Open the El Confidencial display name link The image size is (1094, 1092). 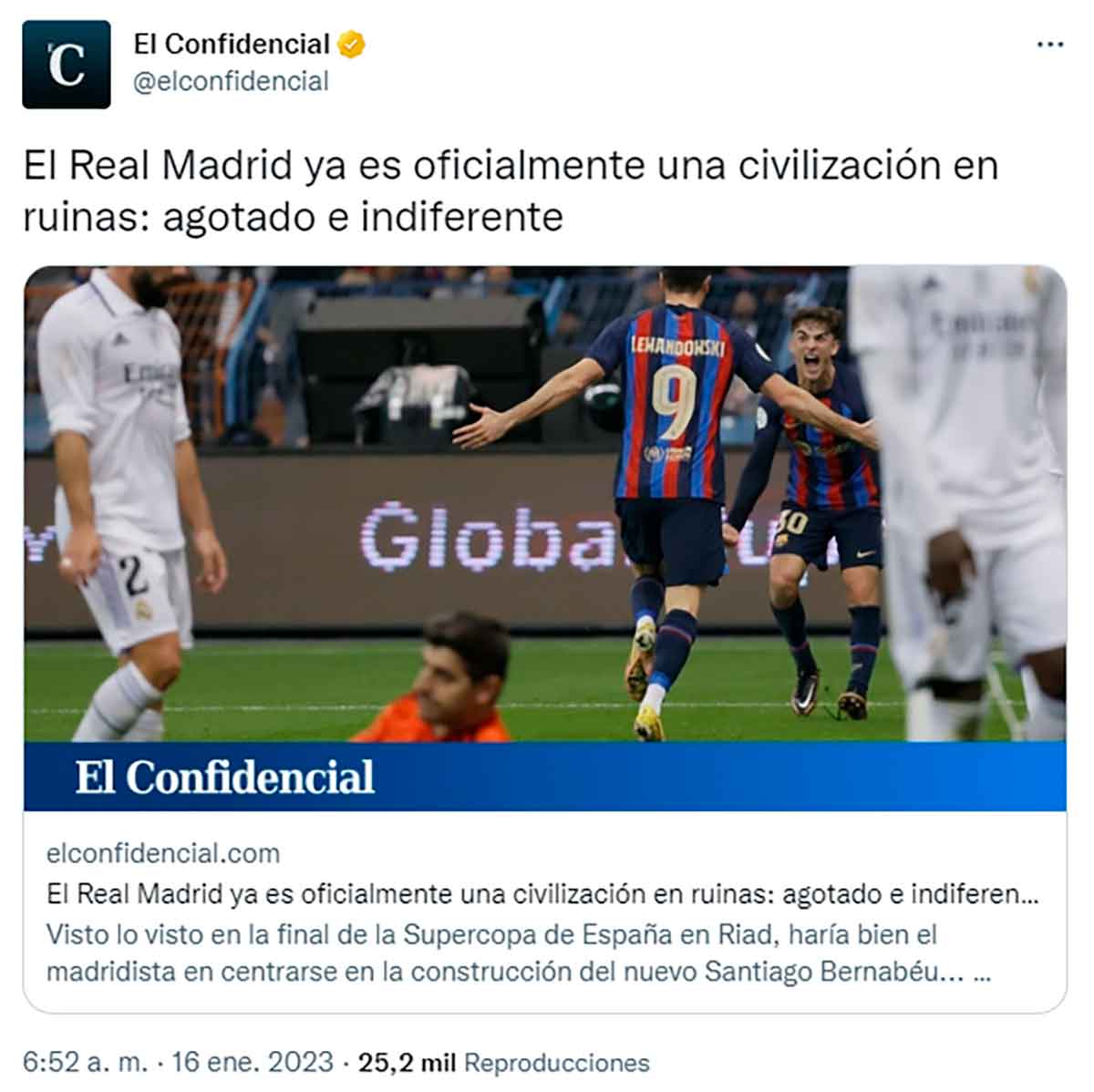coord(232,44)
